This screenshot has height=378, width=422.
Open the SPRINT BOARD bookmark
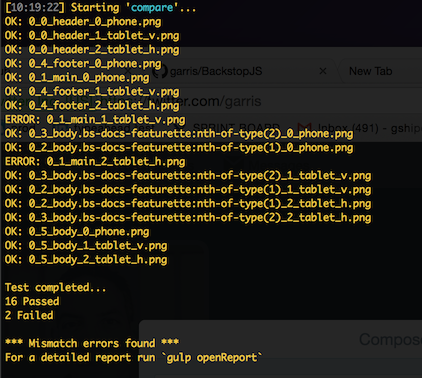click(236, 128)
